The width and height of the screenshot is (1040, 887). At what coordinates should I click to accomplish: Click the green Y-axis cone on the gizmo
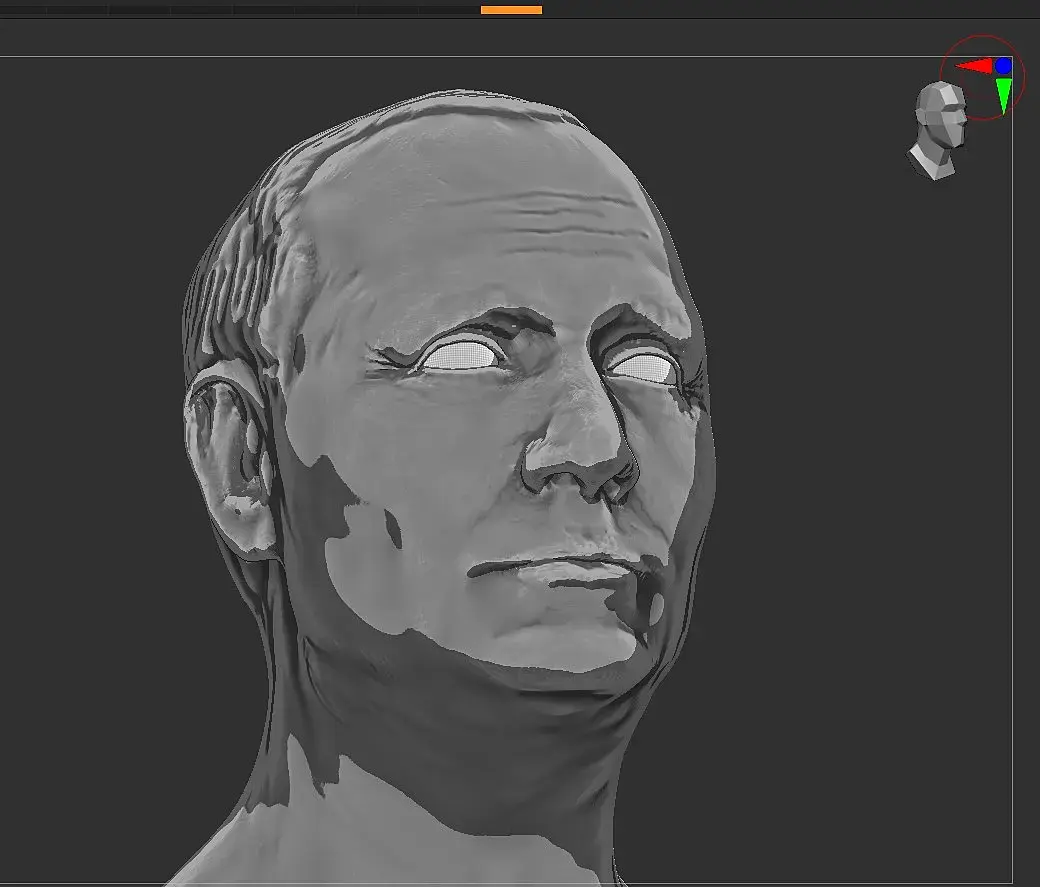pyautogui.click(x=1004, y=95)
